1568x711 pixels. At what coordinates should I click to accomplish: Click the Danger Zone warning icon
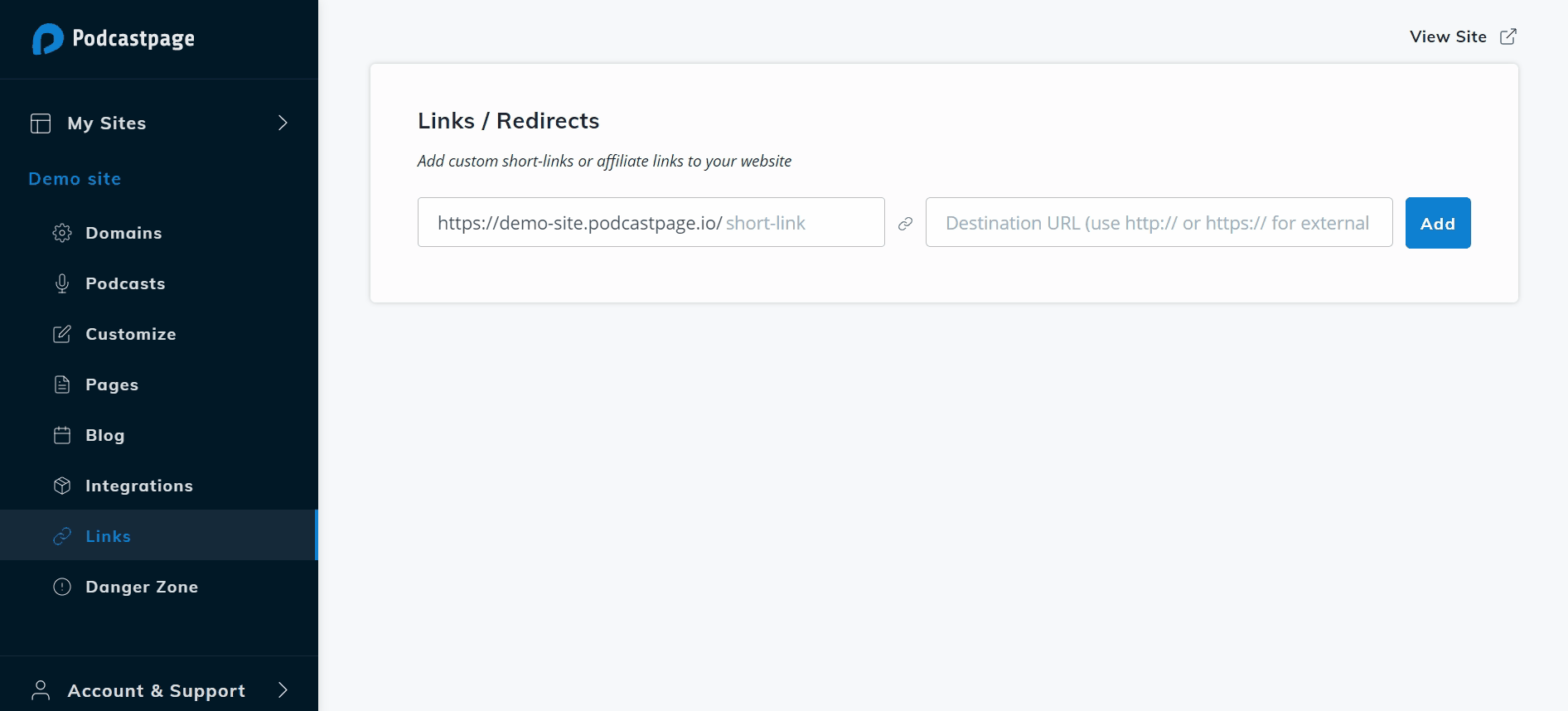[x=62, y=587]
